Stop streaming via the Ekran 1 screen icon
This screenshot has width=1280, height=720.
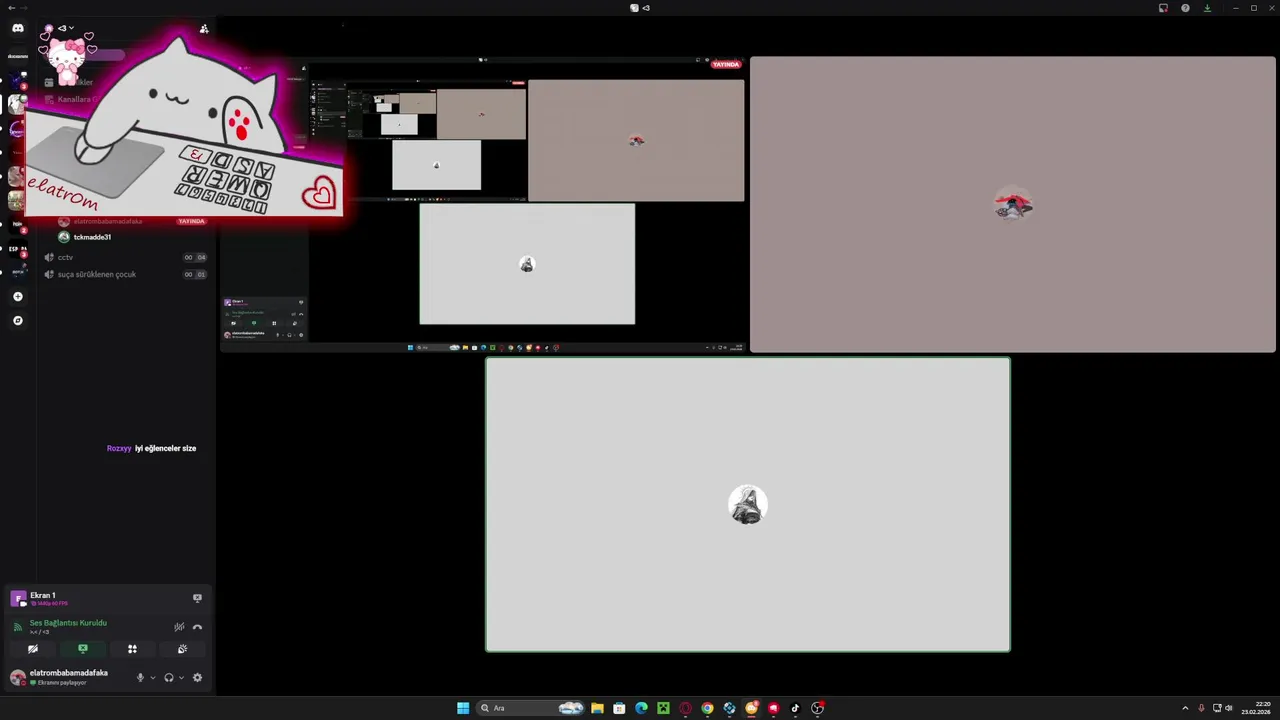(x=197, y=598)
